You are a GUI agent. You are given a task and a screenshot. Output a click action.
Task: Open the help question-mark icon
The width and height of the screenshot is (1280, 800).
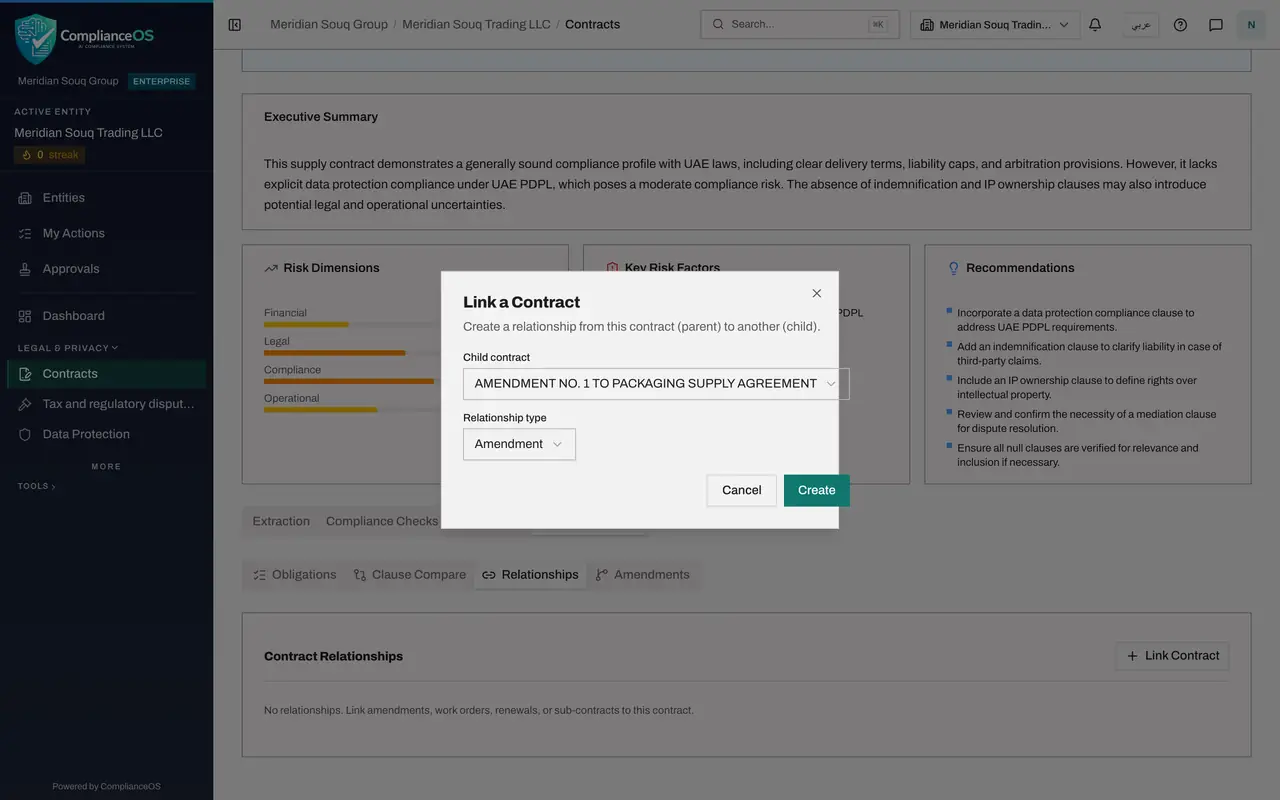1180,25
